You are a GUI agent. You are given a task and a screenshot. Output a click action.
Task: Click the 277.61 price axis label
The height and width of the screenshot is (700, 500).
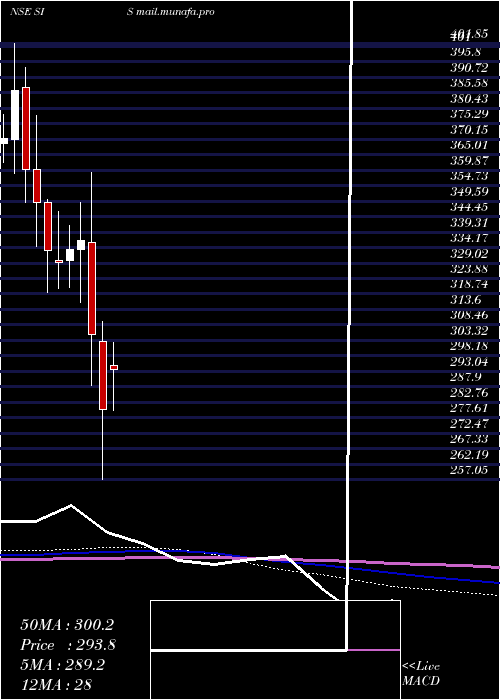coord(470,408)
